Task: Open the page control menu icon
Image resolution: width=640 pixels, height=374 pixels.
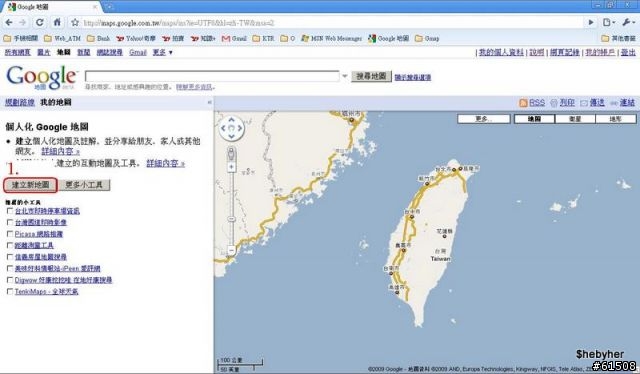Action: pyautogui.click(x=609, y=22)
